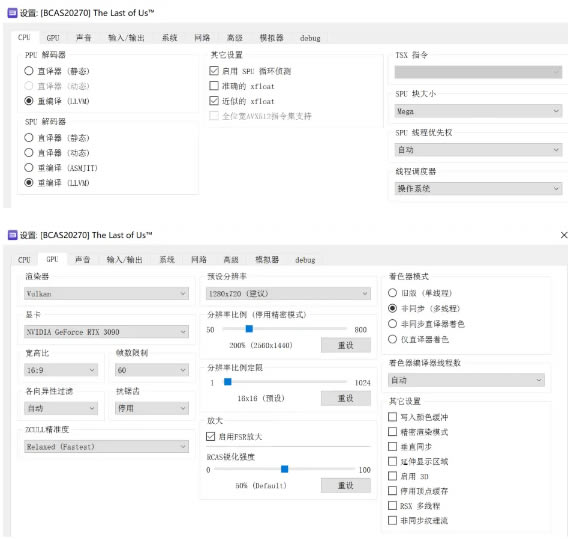
Task: Enable 写入颜色缓冲 checkbox
Action: tap(392, 417)
